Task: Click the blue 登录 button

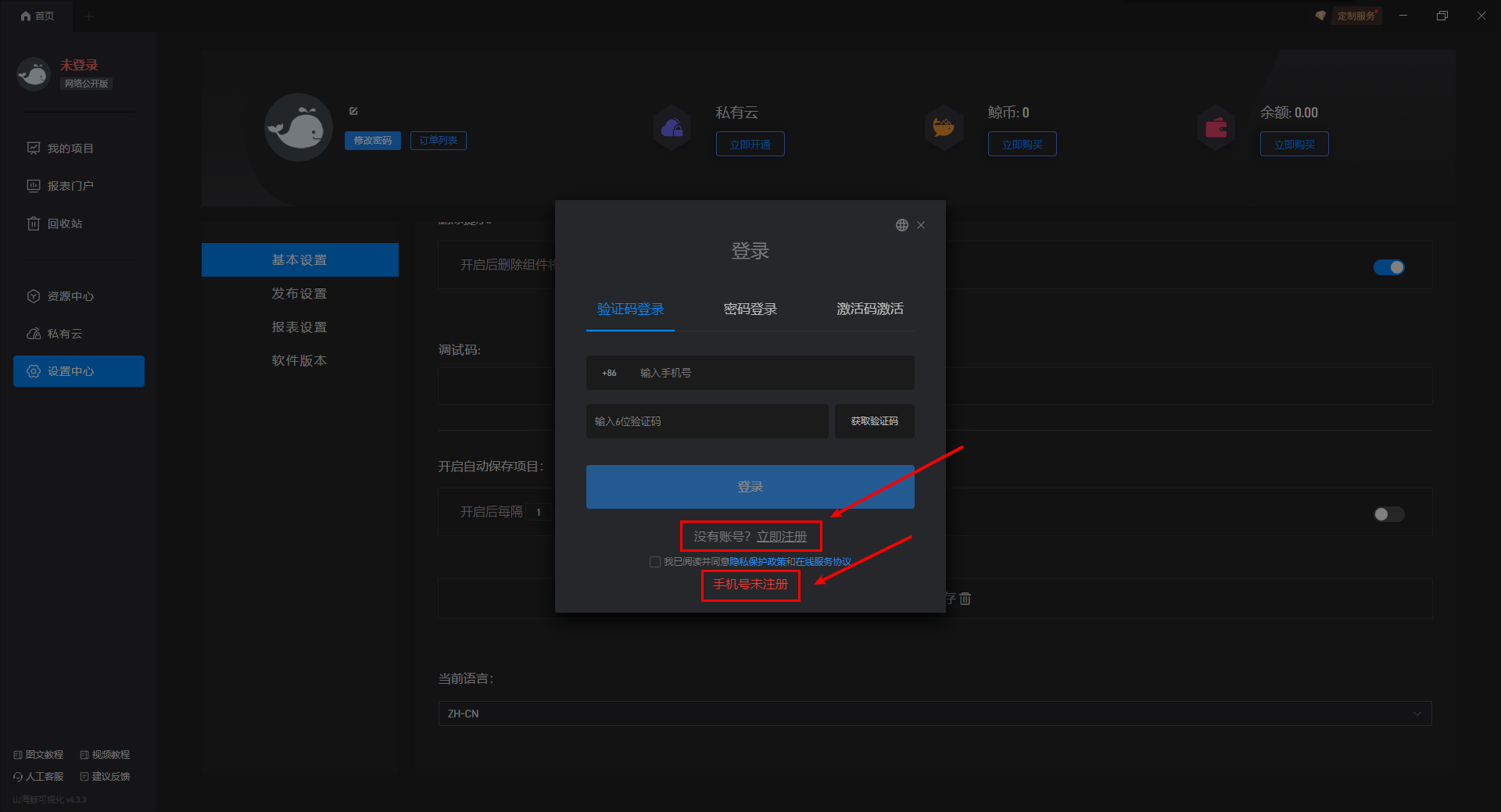Action: [x=750, y=487]
